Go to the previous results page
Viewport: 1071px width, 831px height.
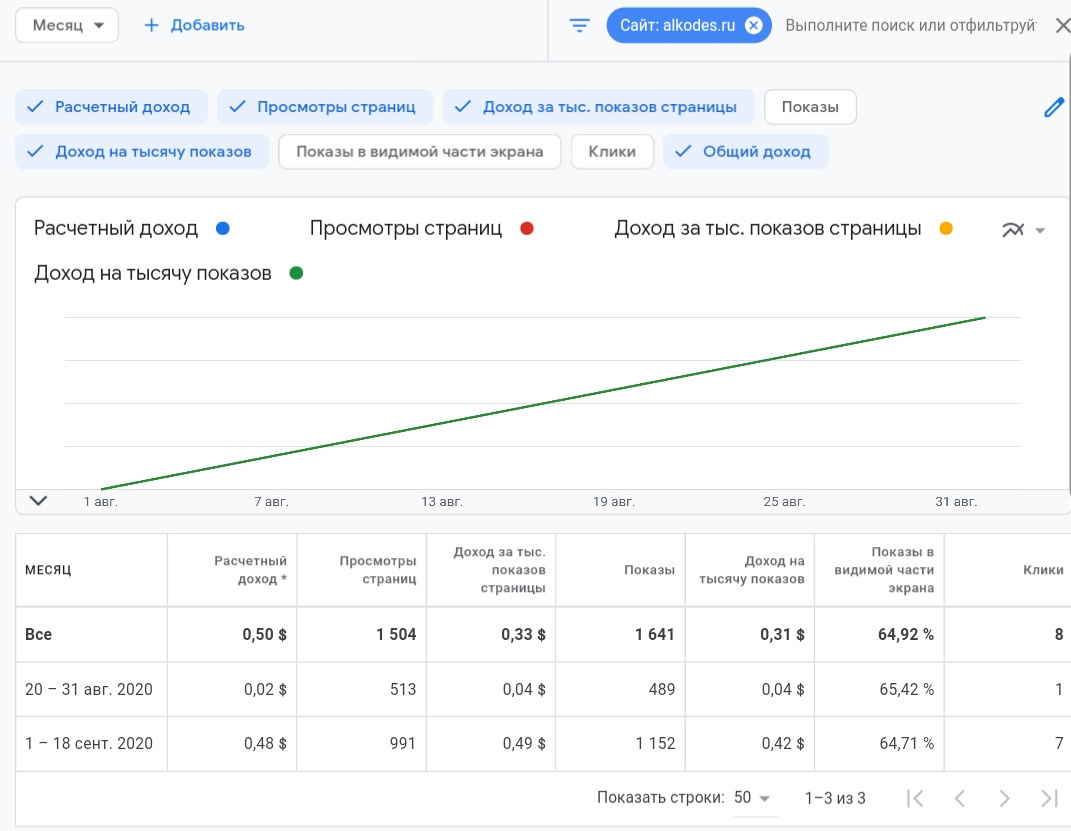[959, 798]
